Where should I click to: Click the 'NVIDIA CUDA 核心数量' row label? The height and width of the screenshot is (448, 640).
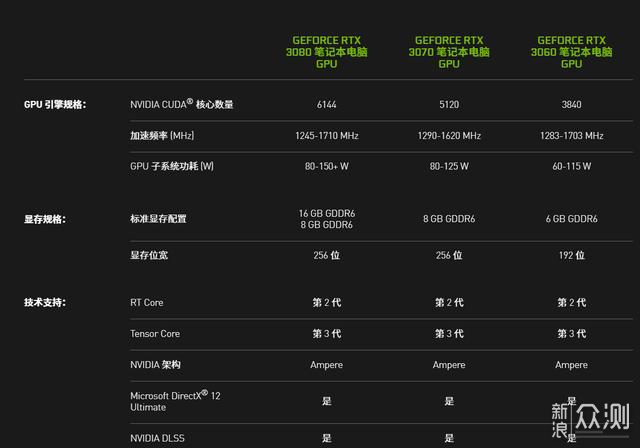pos(182,104)
